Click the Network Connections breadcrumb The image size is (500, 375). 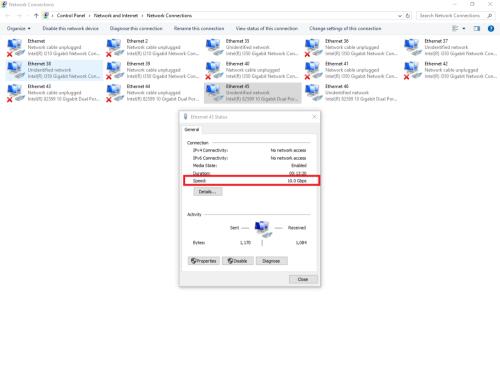point(169,16)
